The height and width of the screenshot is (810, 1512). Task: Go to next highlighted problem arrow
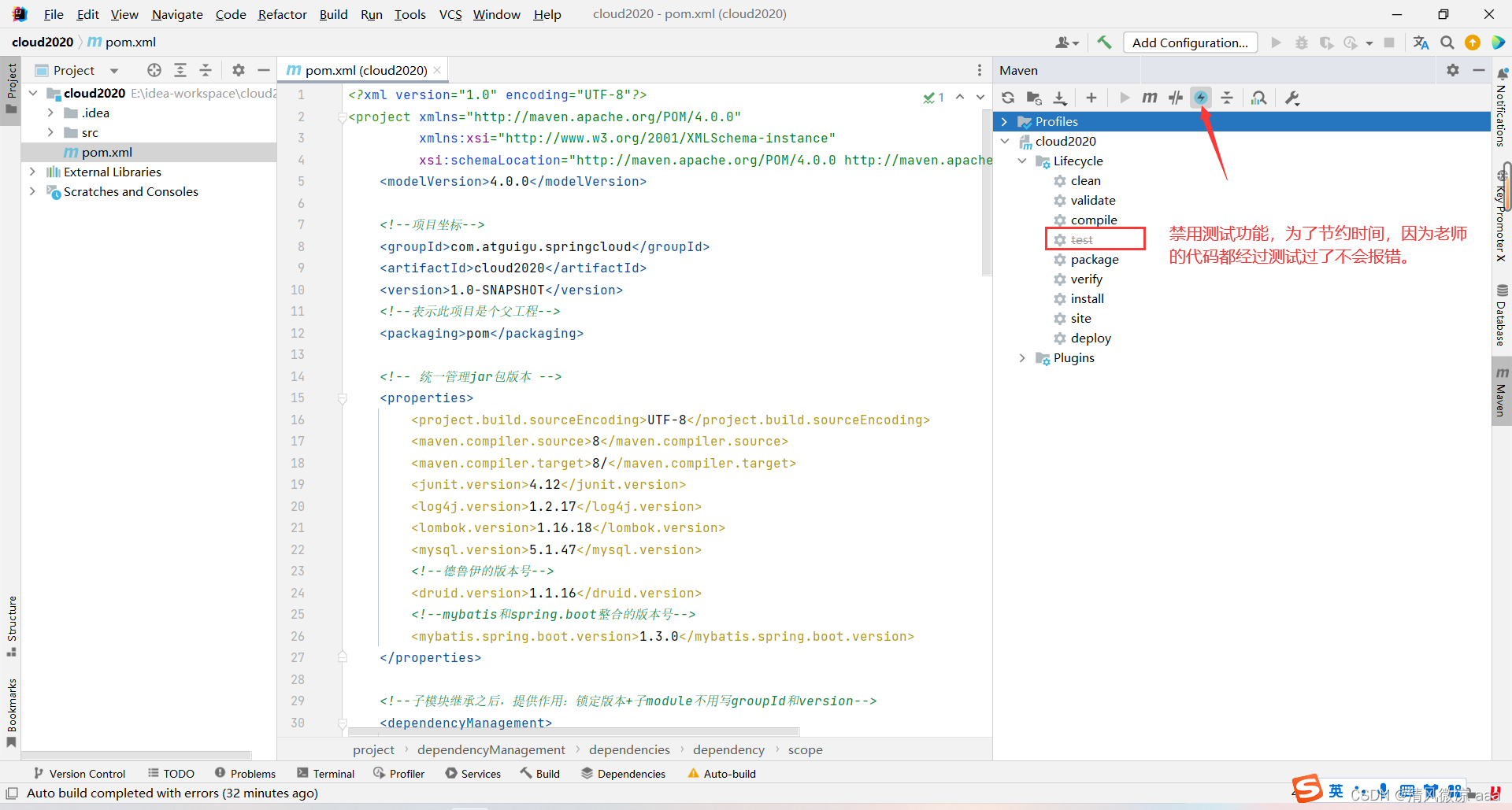click(980, 97)
